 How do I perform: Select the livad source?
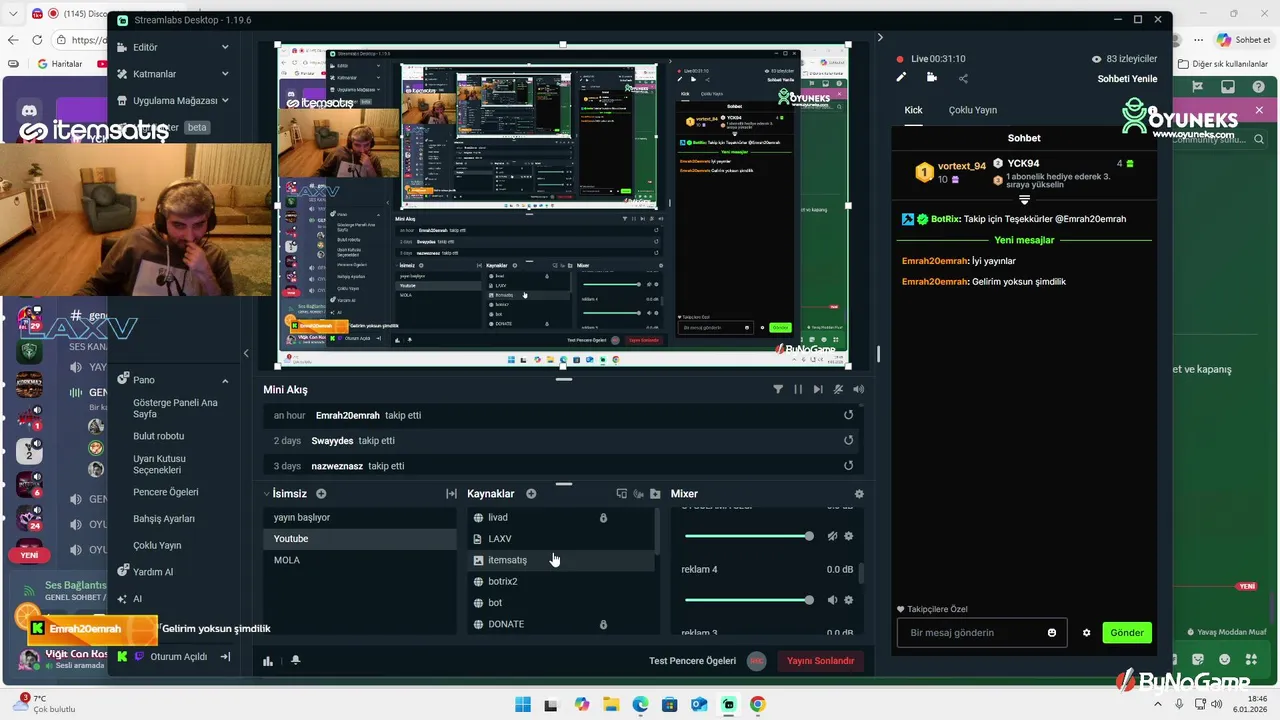click(560, 517)
